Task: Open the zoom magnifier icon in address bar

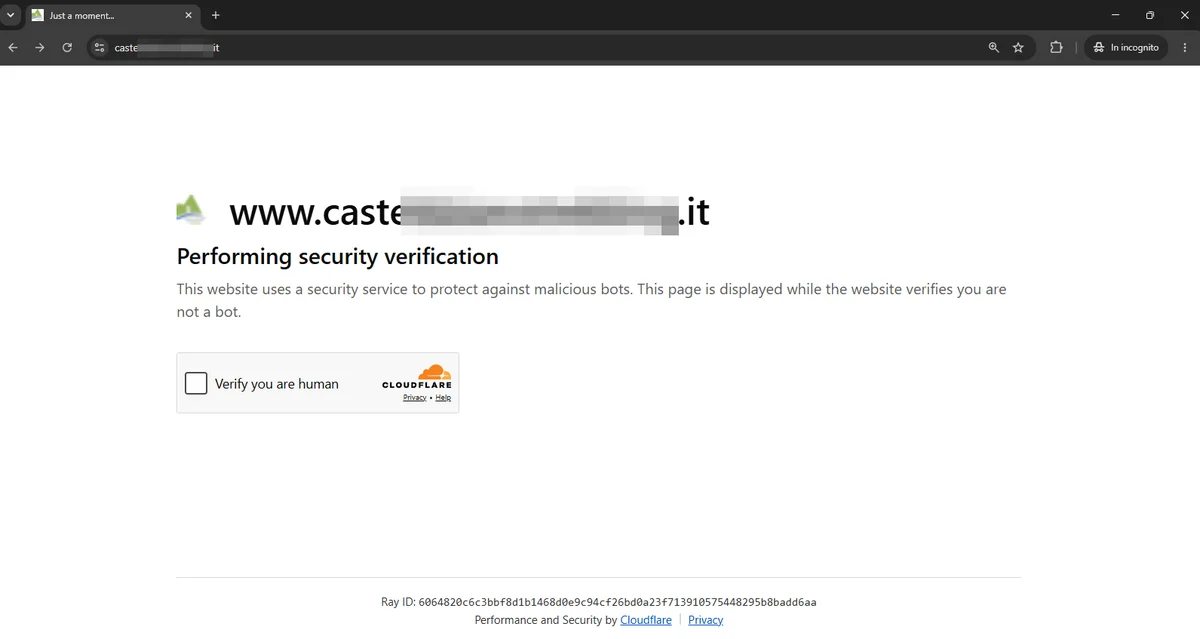Action: (993, 47)
